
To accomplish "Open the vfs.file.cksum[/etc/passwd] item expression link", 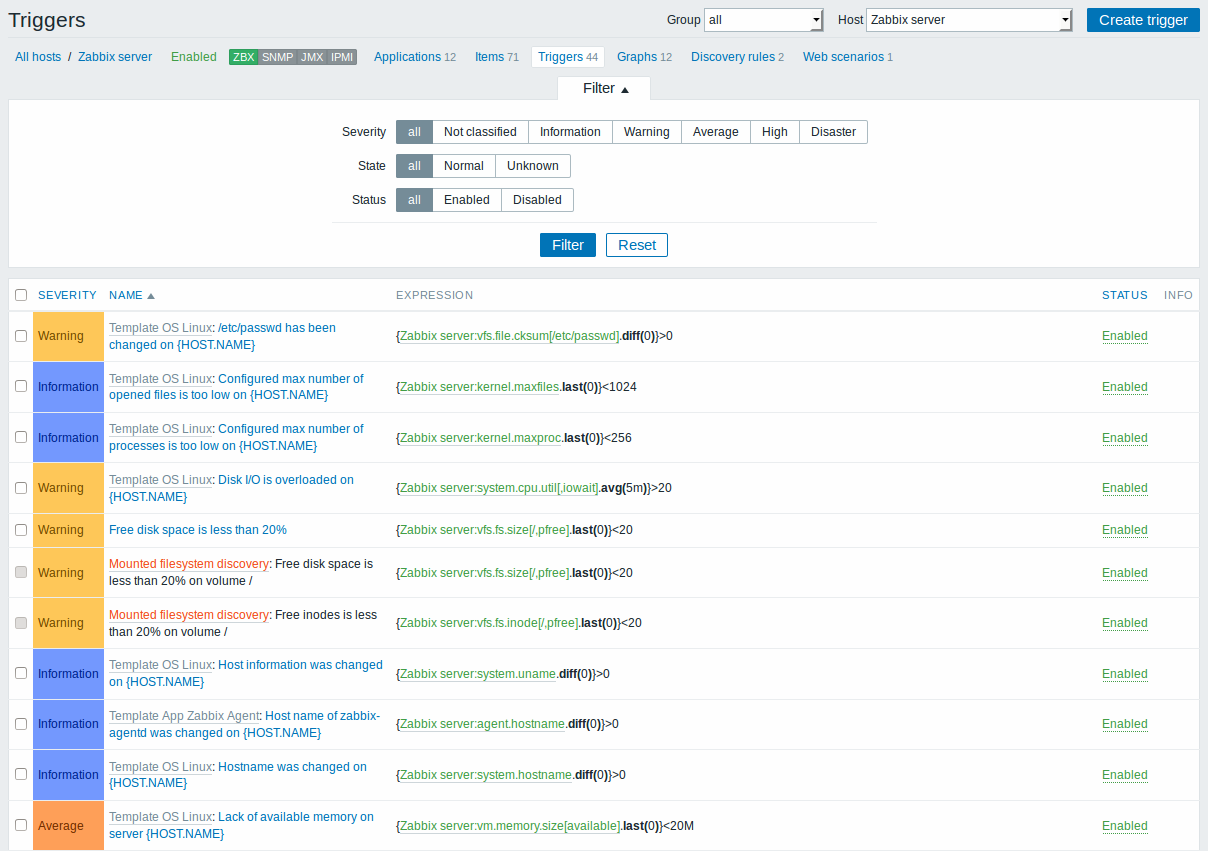I will (x=509, y=336).
